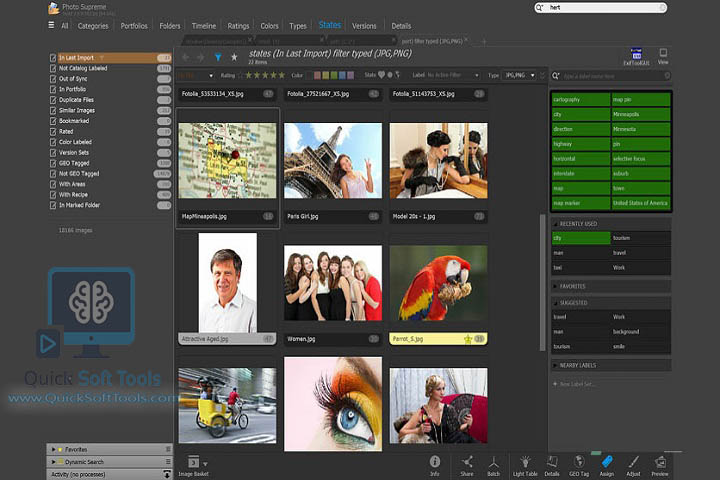The height and width of the screenshot is (480, 720).
Task: Click the heart state filter icon
Action: [381, 75]
